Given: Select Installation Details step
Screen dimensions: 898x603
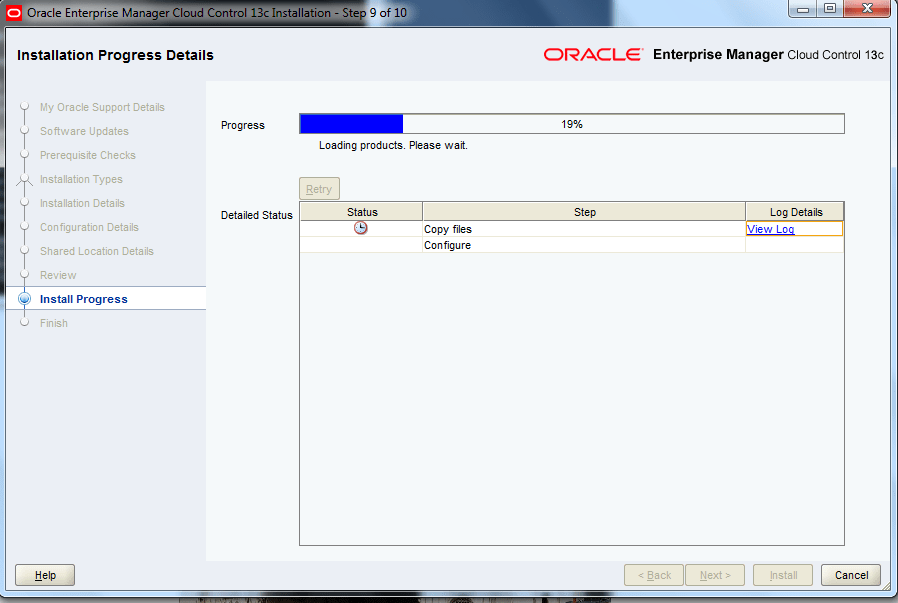Looking at the screenshot, I should pos(82,203).
